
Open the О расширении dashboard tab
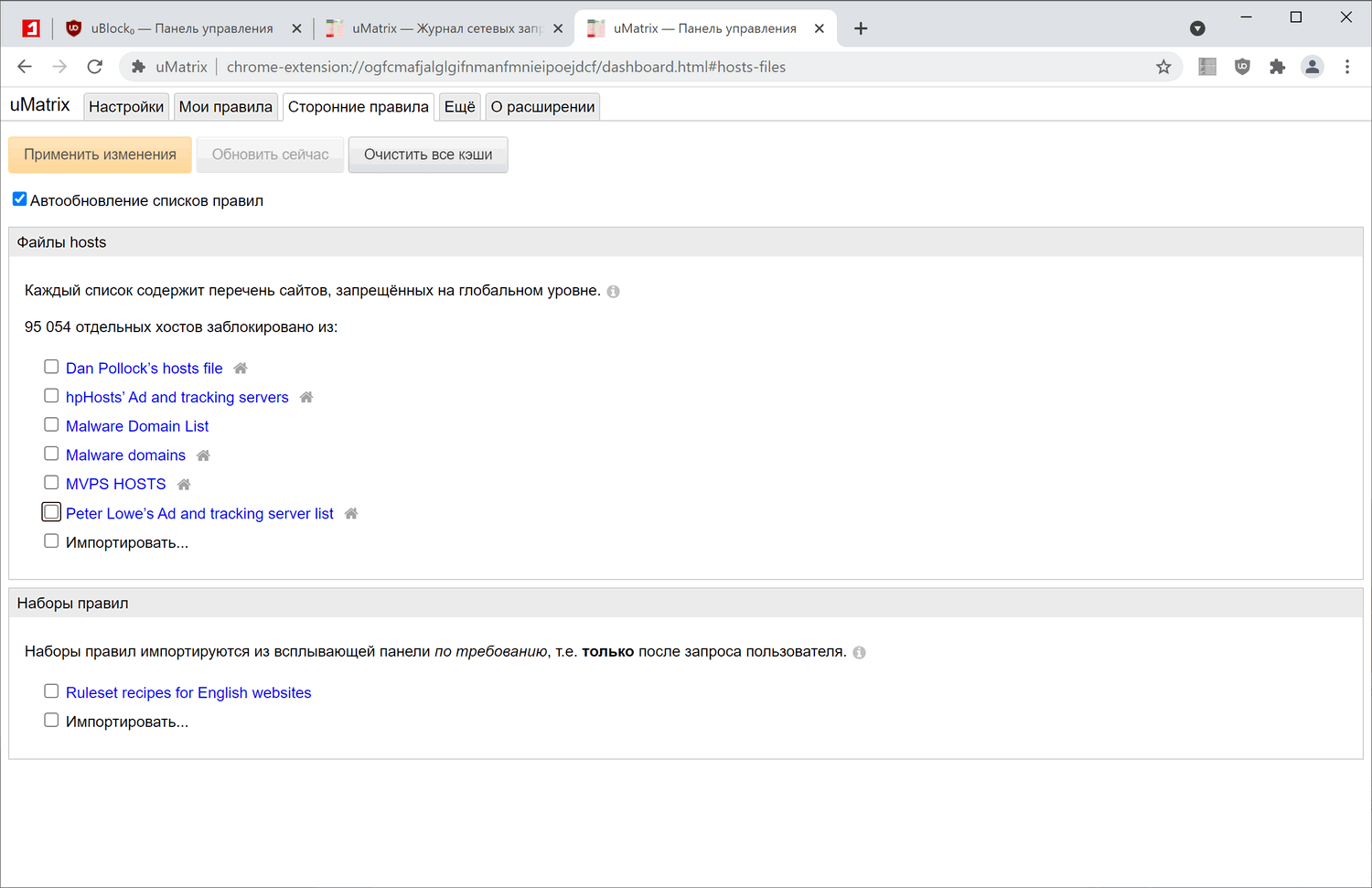pyautogui.click(x=542, y=107)
